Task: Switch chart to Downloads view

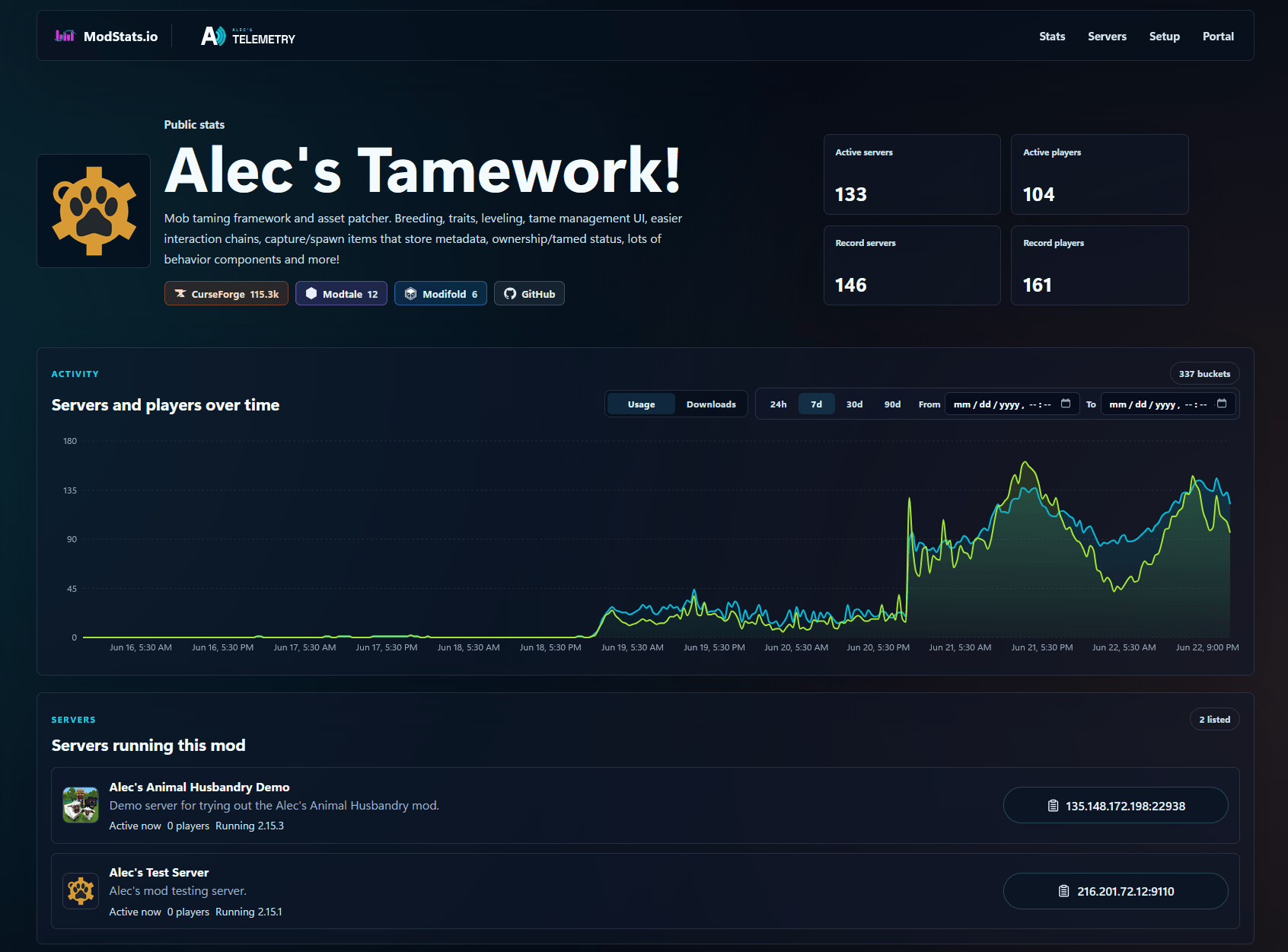Action: [x=711, y=404]
